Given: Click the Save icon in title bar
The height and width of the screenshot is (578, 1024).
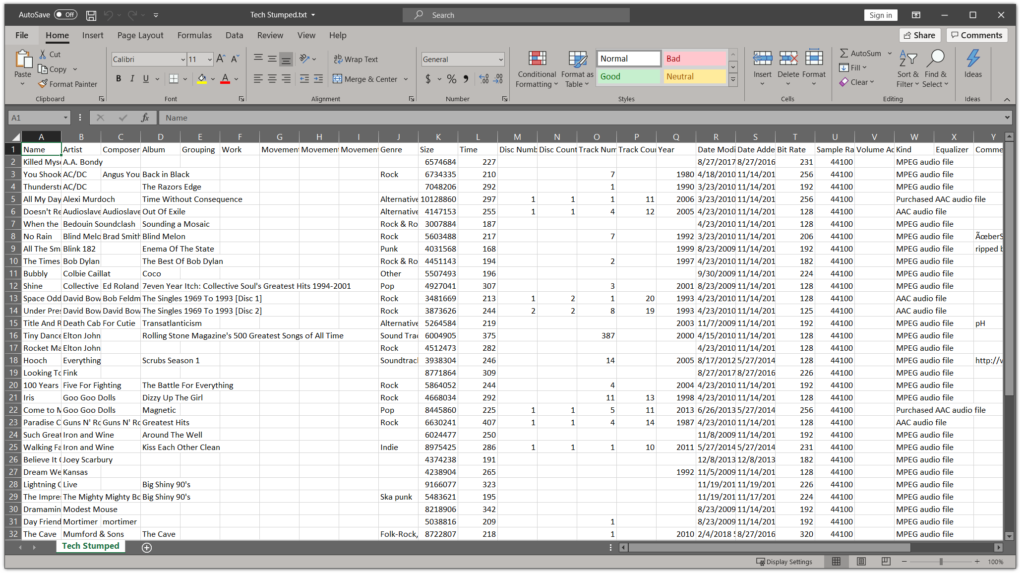Looking at the screenshot, I should (91, 14).
